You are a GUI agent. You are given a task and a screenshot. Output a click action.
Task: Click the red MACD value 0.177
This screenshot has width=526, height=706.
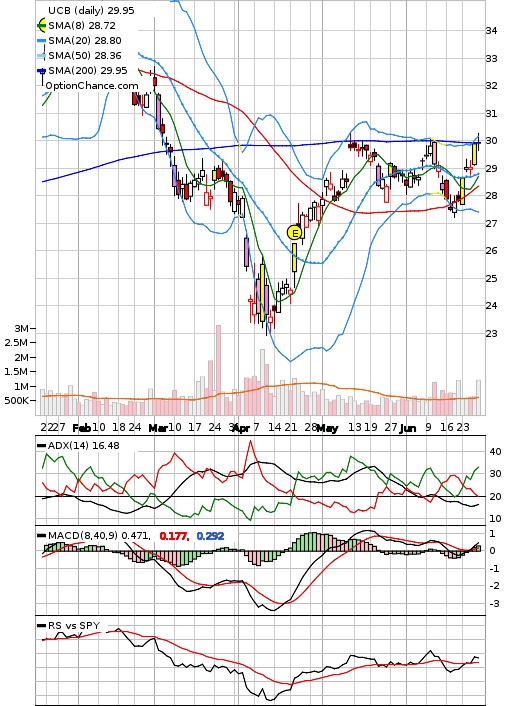click(x=174, y=536)
